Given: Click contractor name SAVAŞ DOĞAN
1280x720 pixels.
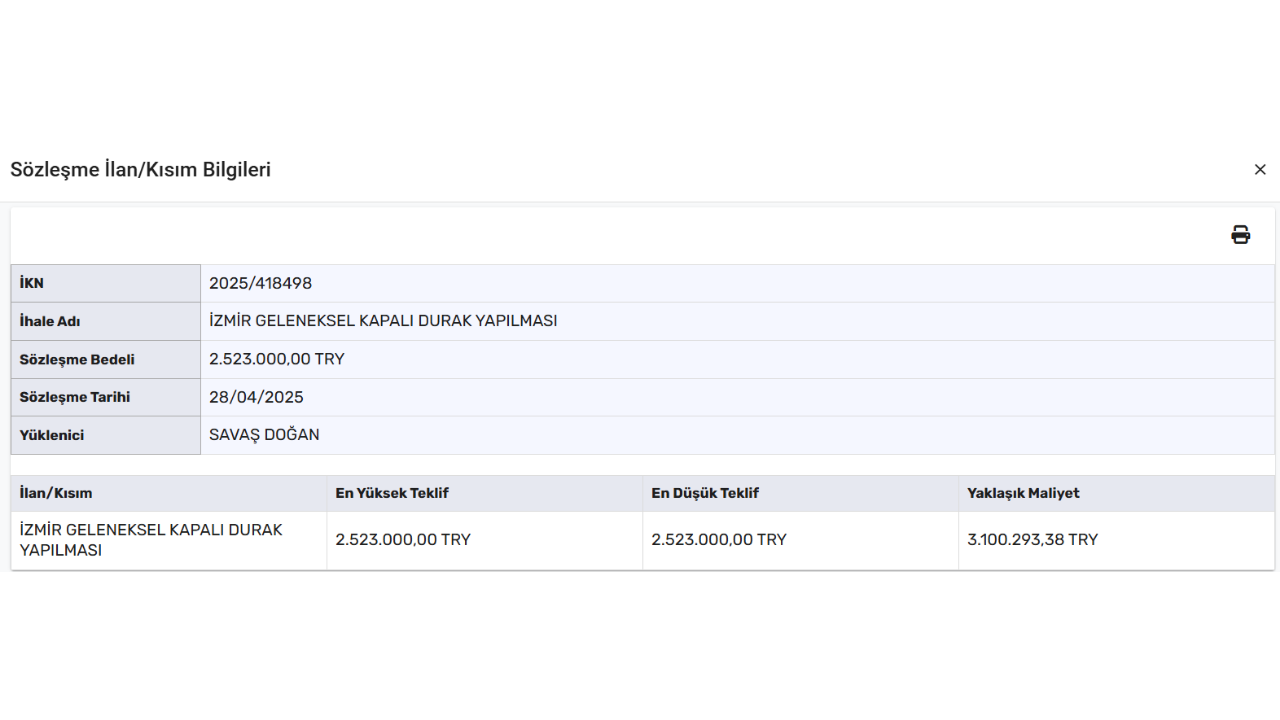Looking at the screenshot, I should coord(264,435).
